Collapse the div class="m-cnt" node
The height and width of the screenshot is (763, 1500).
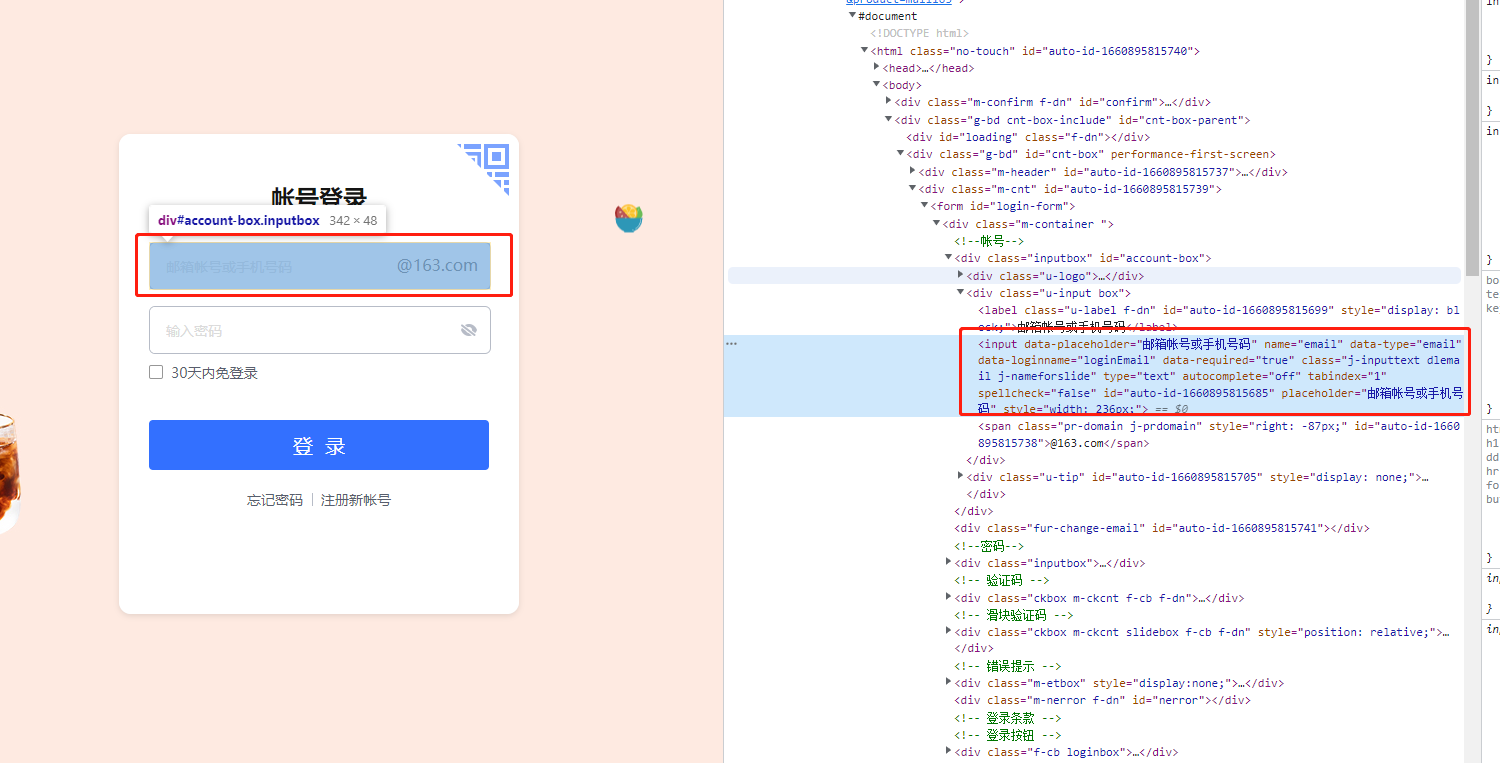pyautogui.click(x=913, y=188)
